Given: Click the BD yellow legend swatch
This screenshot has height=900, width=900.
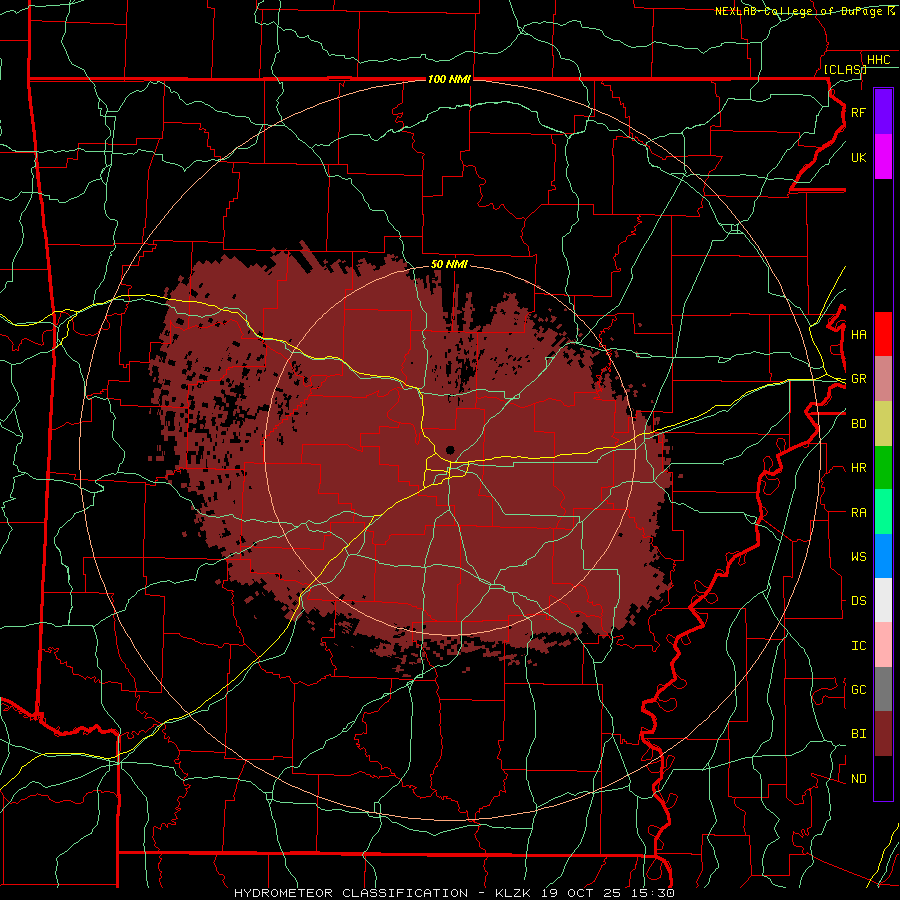Looking at the screenshot, I should [883, 423].
